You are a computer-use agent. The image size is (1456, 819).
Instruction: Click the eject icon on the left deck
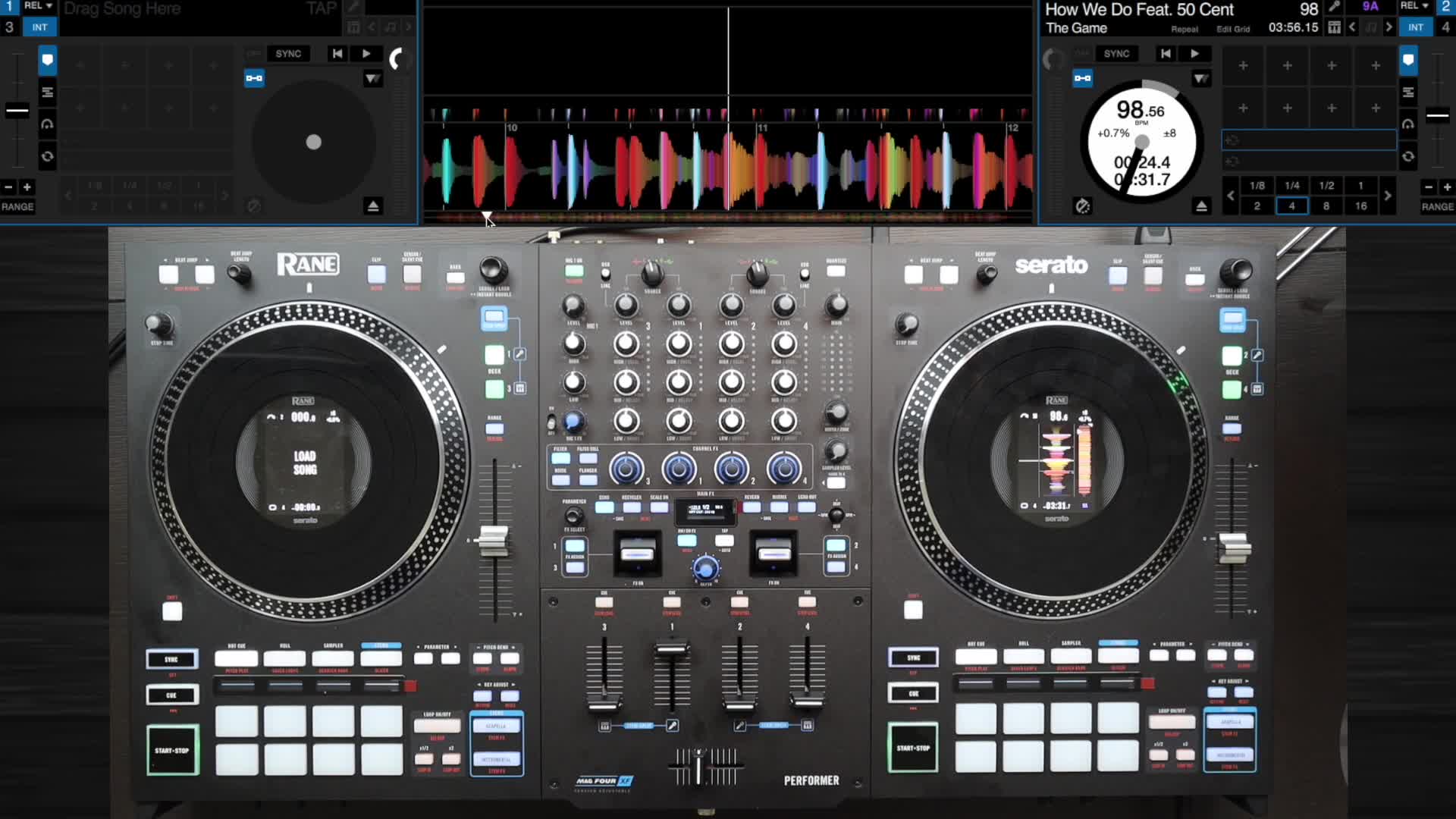(x=372, y=206)
